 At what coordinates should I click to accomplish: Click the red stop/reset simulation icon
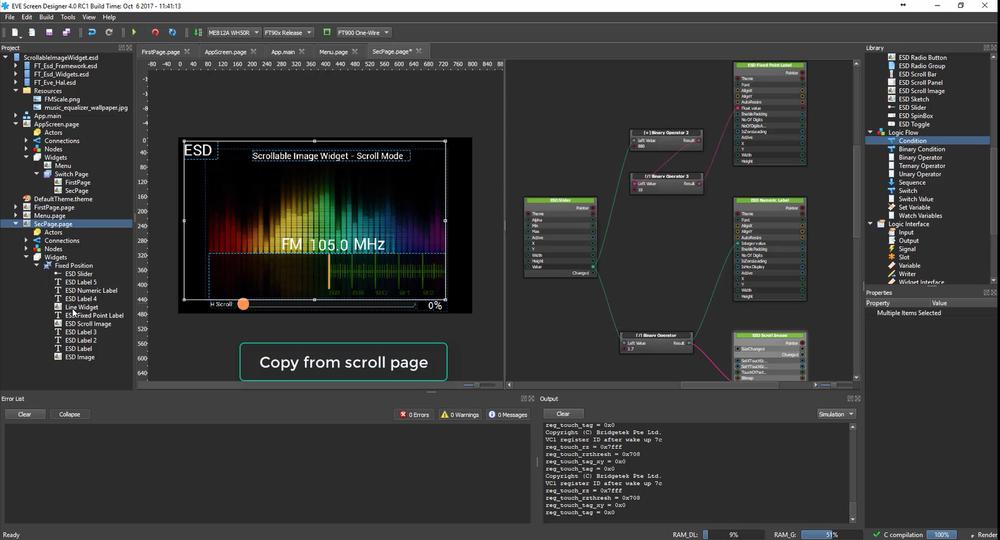(155, 33)
